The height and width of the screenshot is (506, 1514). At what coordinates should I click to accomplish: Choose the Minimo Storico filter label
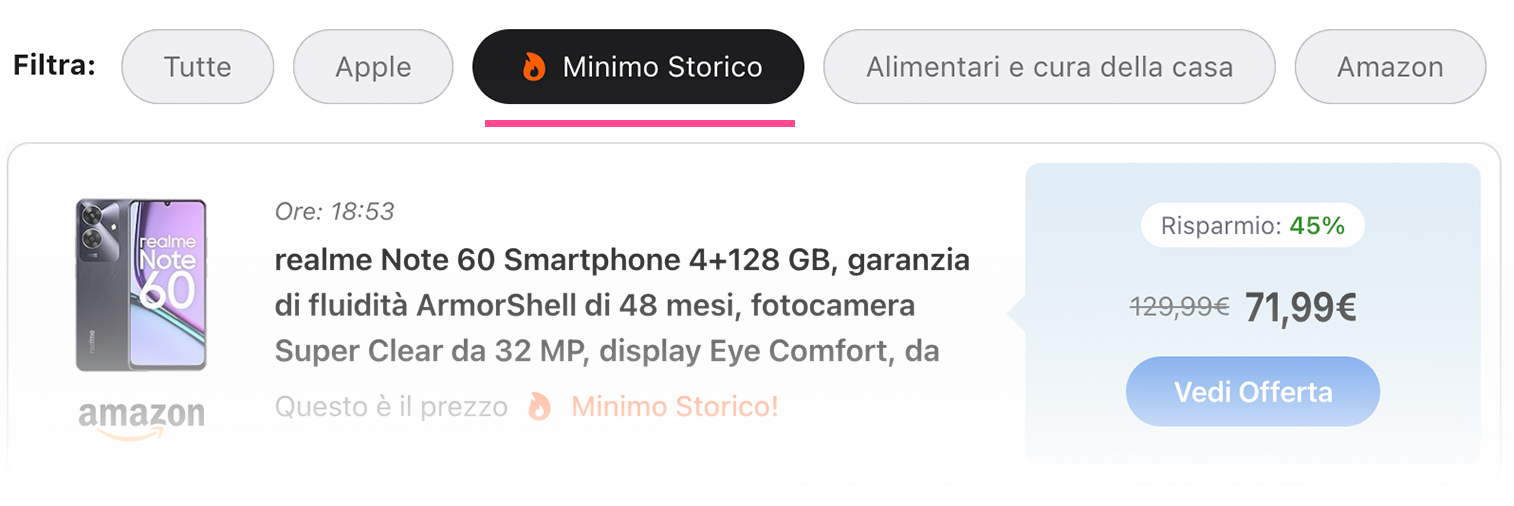(x=662, y=67)
